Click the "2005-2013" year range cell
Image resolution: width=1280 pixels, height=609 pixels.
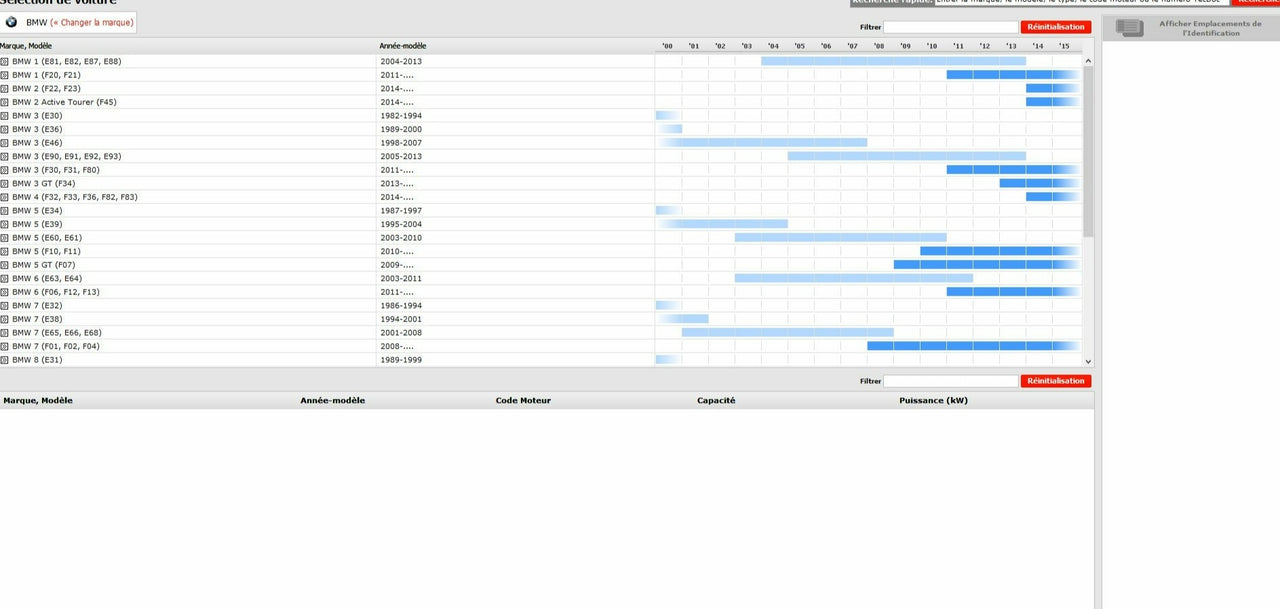coord(401,156)
